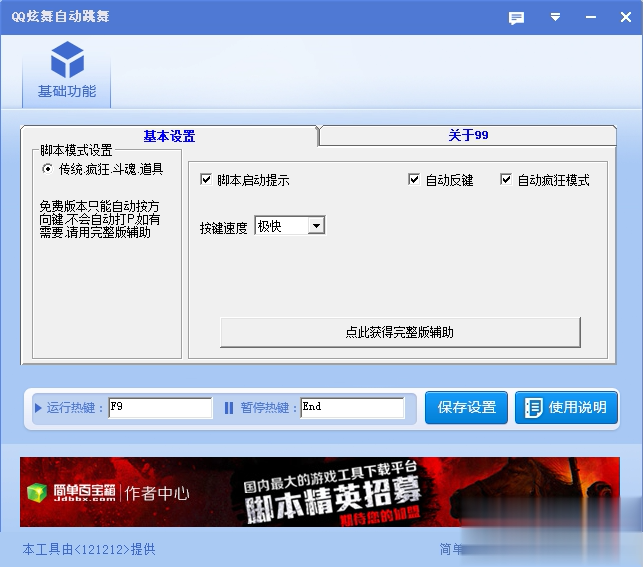Image resolution: width=643 pixels, height=567 pixels.
Task: Open the 基础功能 cube icon tab
Action: [67, 71]
